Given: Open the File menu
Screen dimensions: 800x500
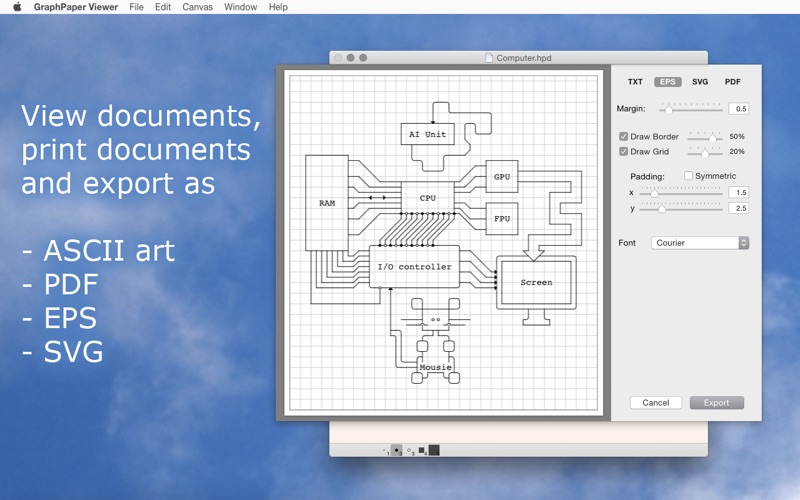Looking at the screenshot, I should [x=136, y=7].
